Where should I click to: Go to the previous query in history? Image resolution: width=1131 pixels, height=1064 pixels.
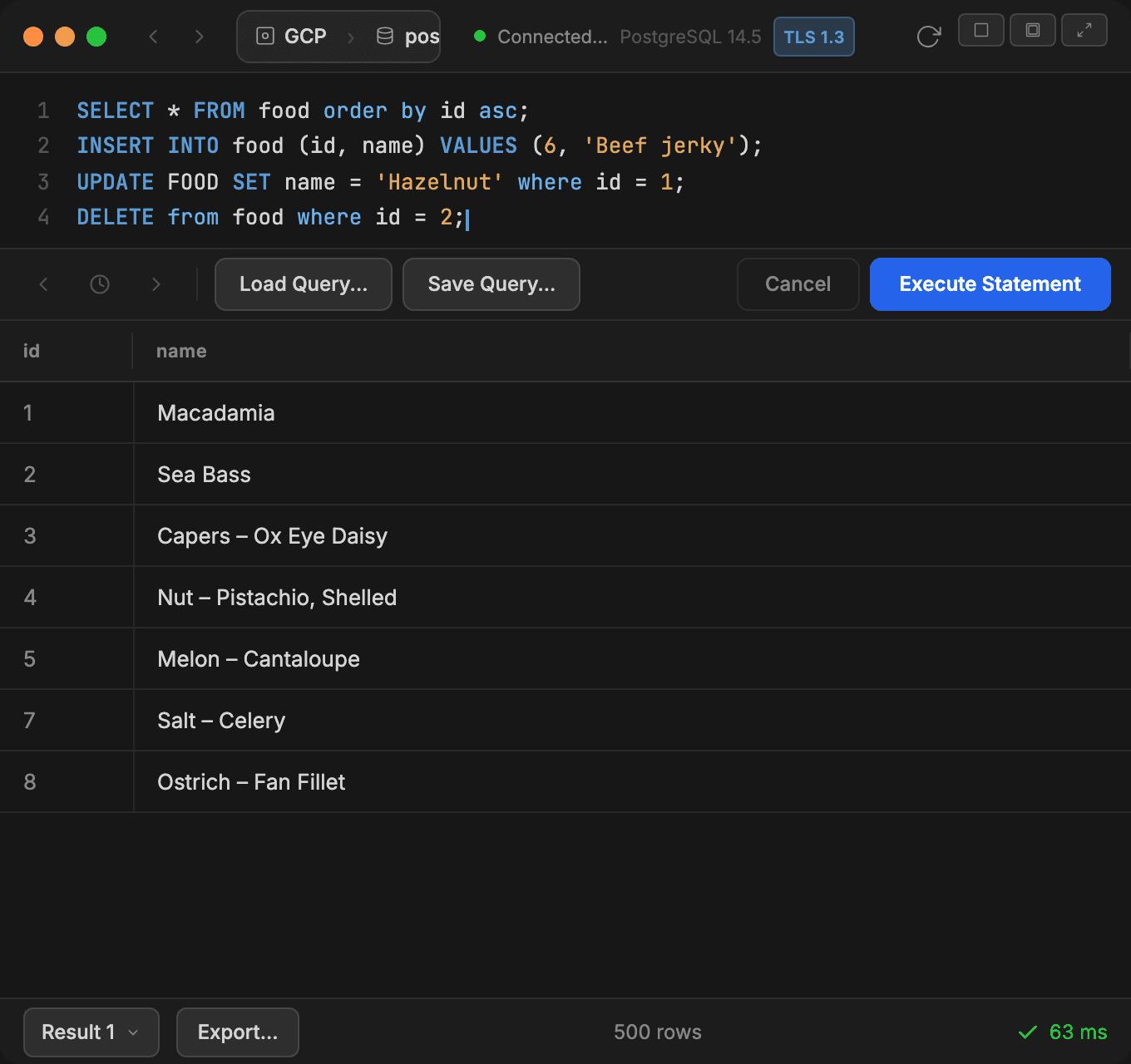pos(44,284)
